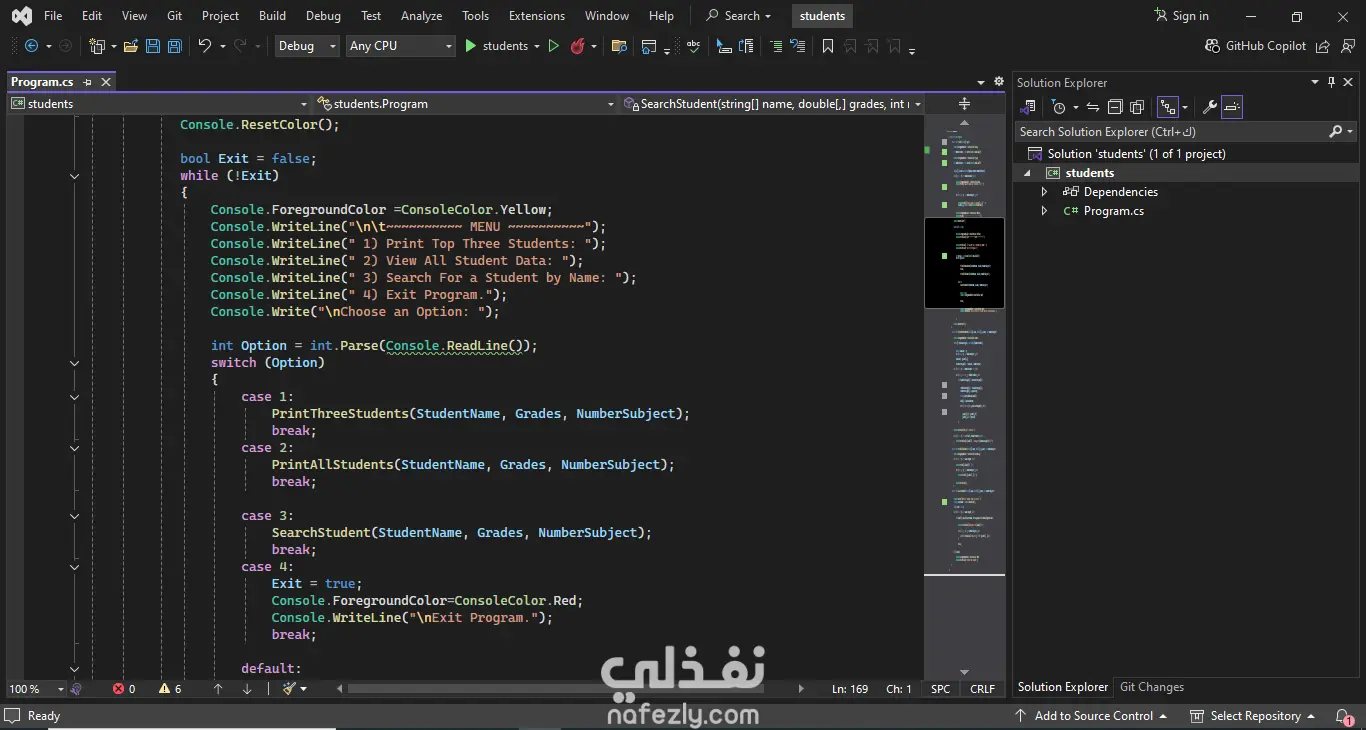1366x730 pixels.
Task: Open the Build menu
Action: 272,16
